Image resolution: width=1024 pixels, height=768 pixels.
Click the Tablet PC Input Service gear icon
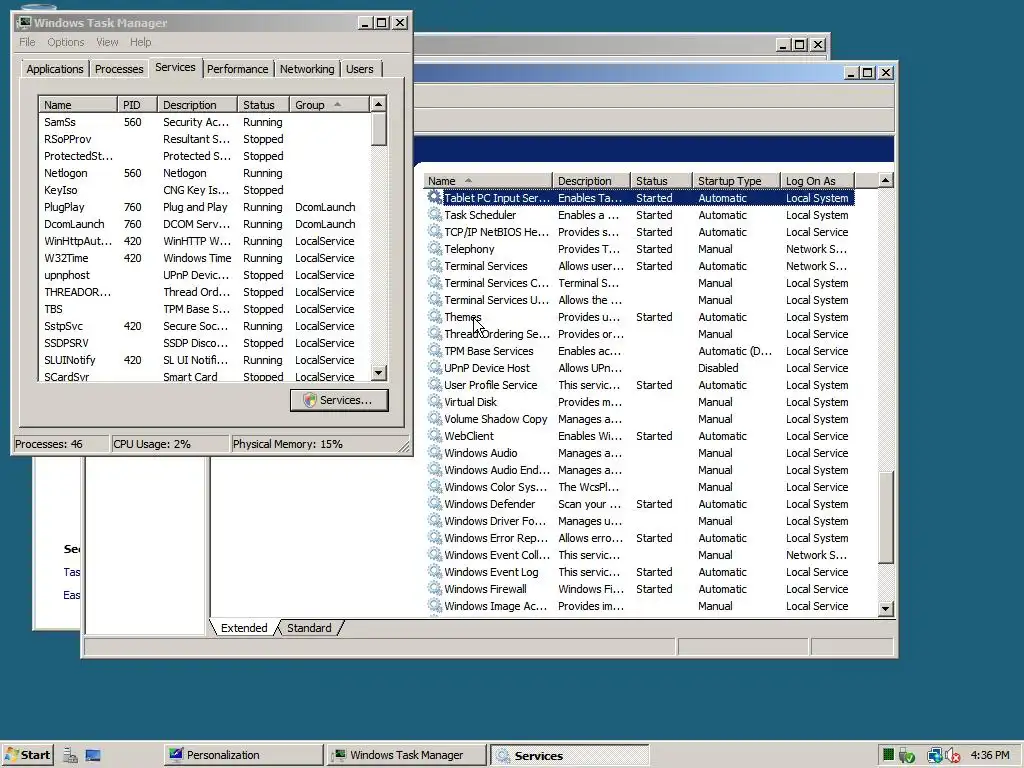pyautogui.click(x=434, y=197)
